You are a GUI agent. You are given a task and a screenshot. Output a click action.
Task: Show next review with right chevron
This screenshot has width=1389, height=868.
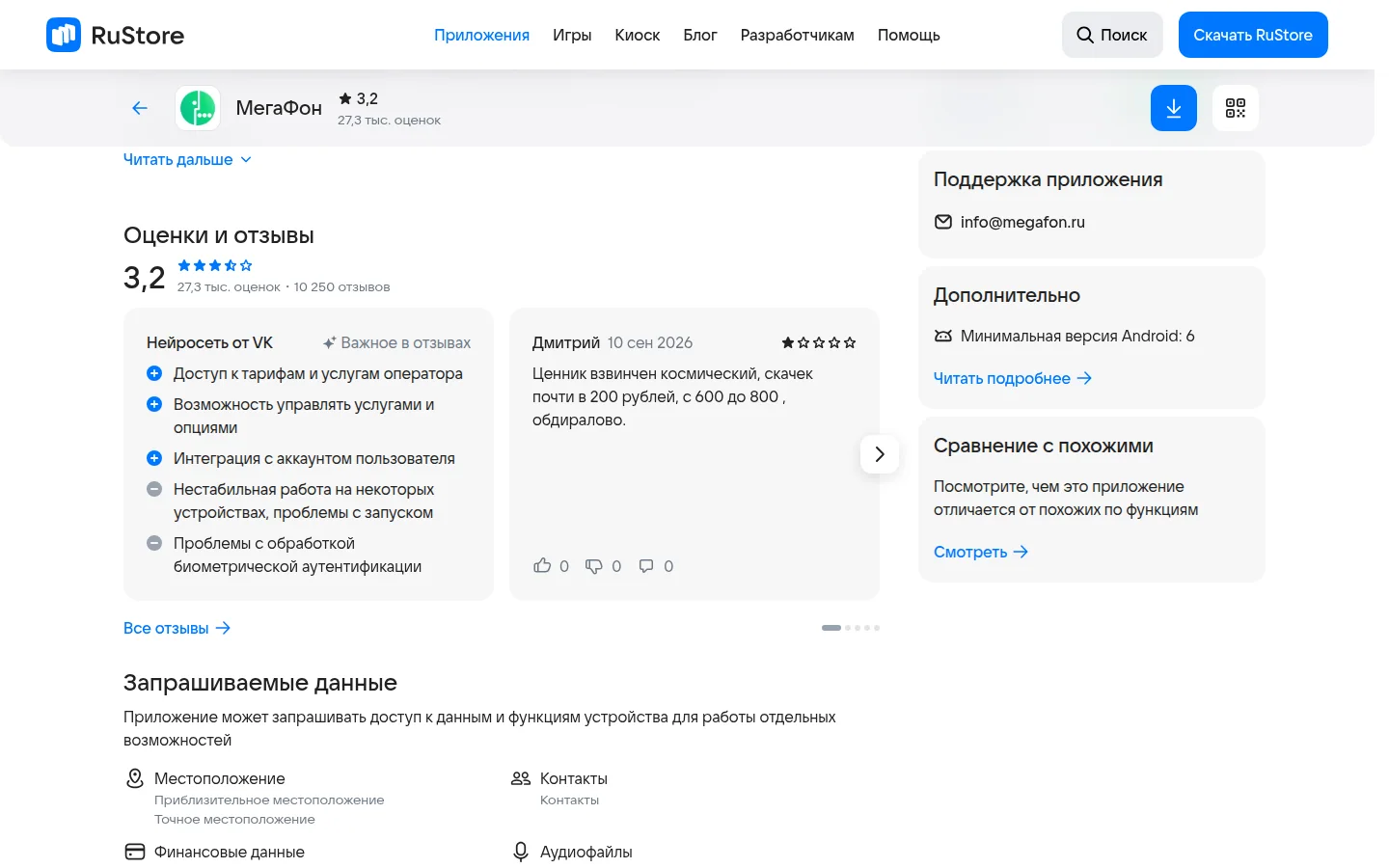pyautogui.click(x=880, y=454)
